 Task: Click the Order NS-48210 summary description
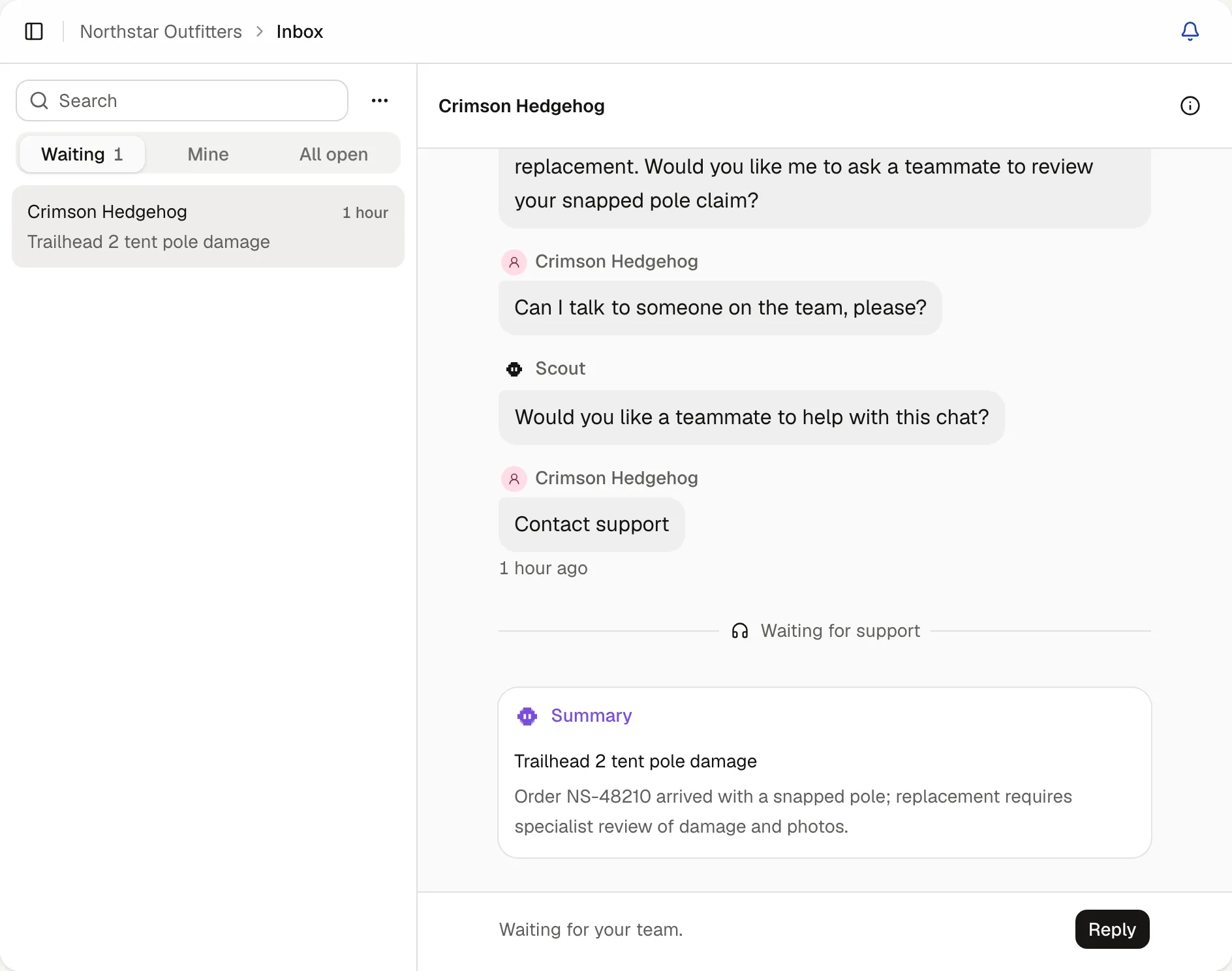[x=793, y=812]
